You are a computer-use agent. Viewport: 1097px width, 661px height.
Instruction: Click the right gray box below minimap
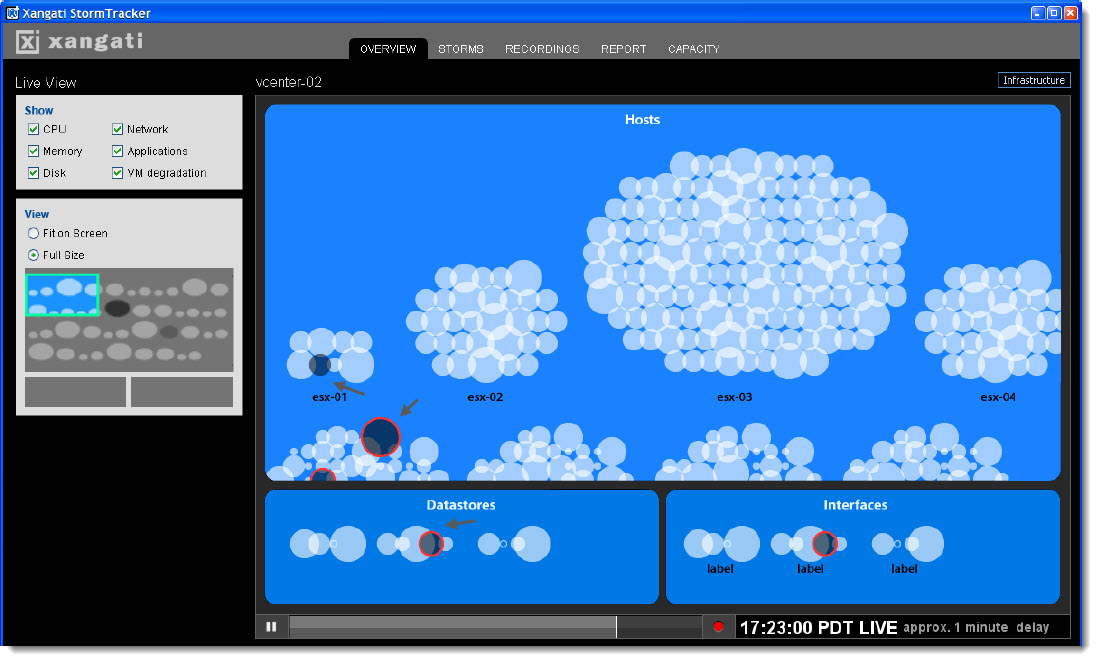182,392
